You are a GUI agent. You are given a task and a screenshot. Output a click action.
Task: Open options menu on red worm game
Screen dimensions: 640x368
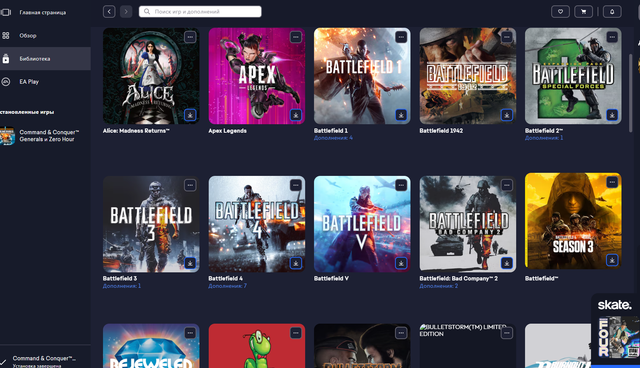click(296, 333)
